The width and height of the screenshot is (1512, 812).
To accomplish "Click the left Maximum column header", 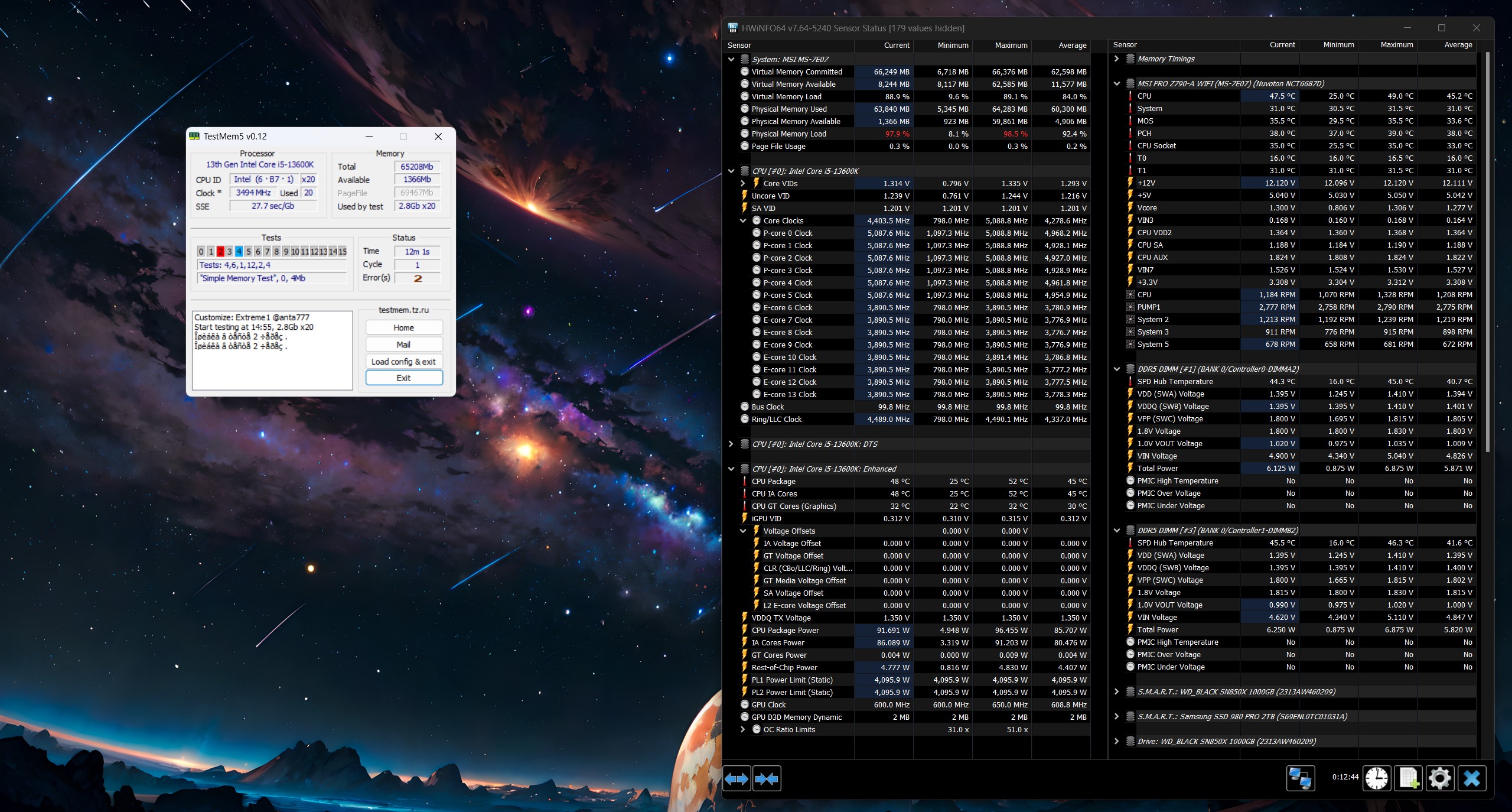I will [x=1002, y=45].
